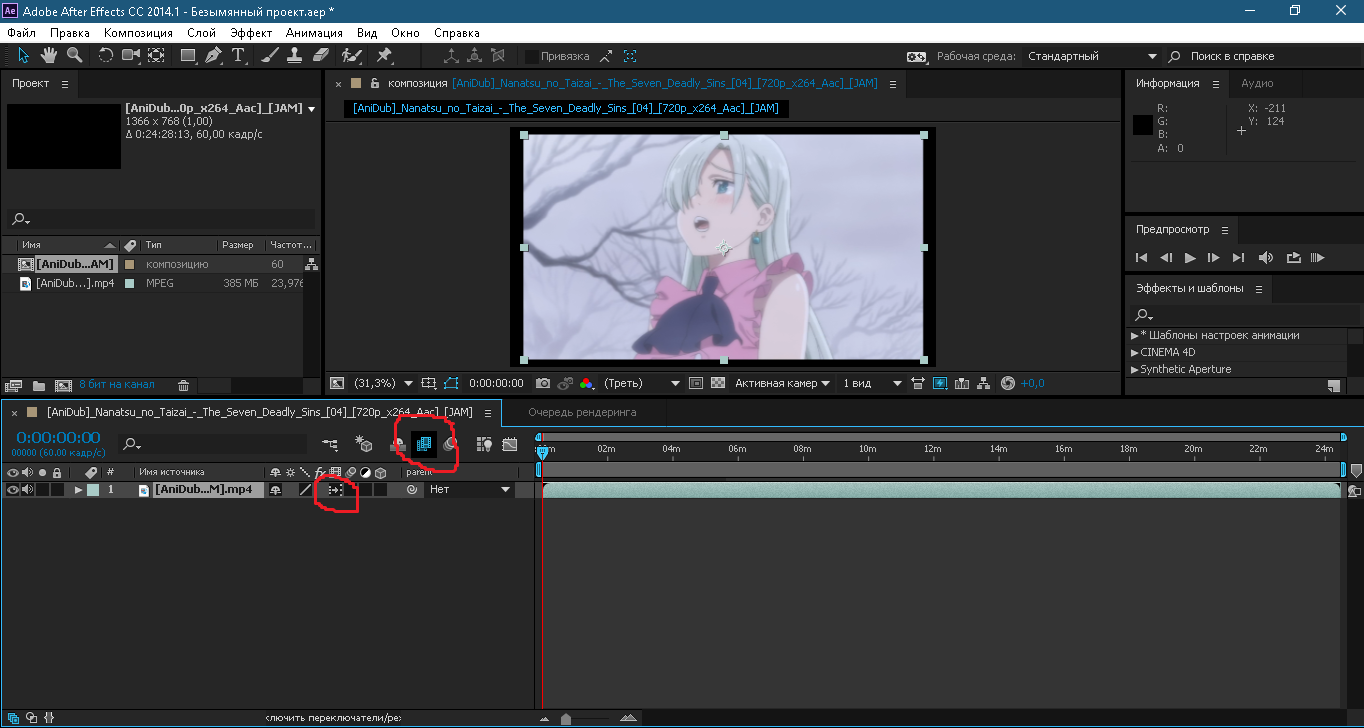Screen dimensions: 1364x728
Task: Toggle transparency grid in the viewer
Action: (x=717, y=383)
